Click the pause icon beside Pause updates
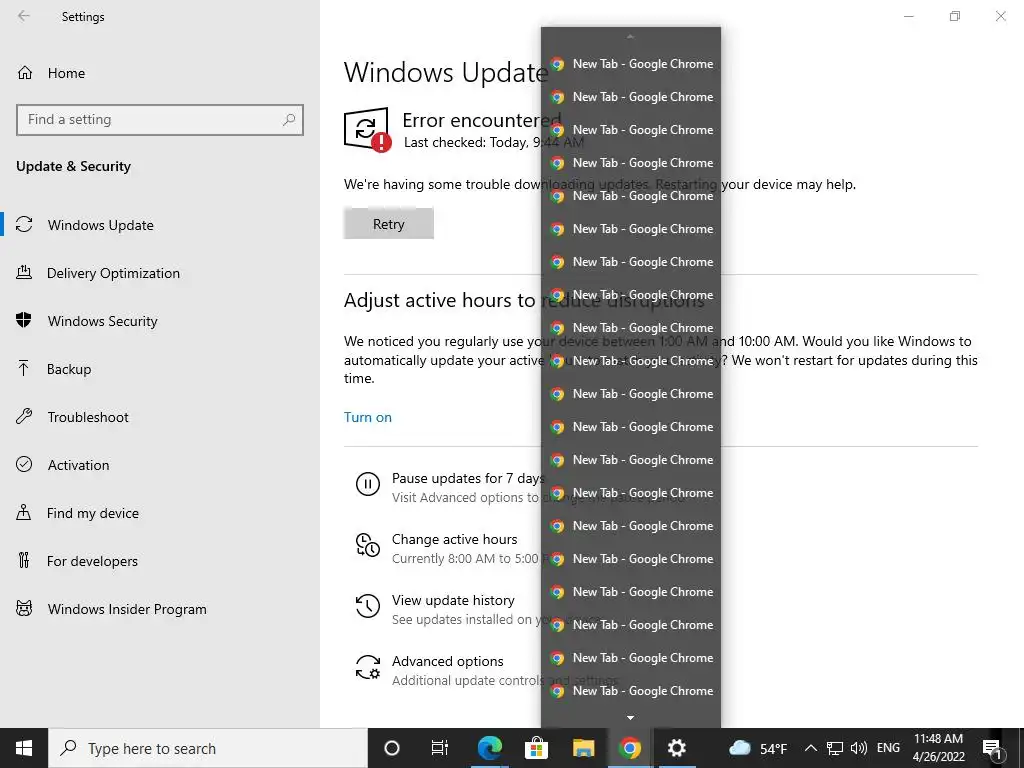The image size is (1024, 768). coord(368,485)
